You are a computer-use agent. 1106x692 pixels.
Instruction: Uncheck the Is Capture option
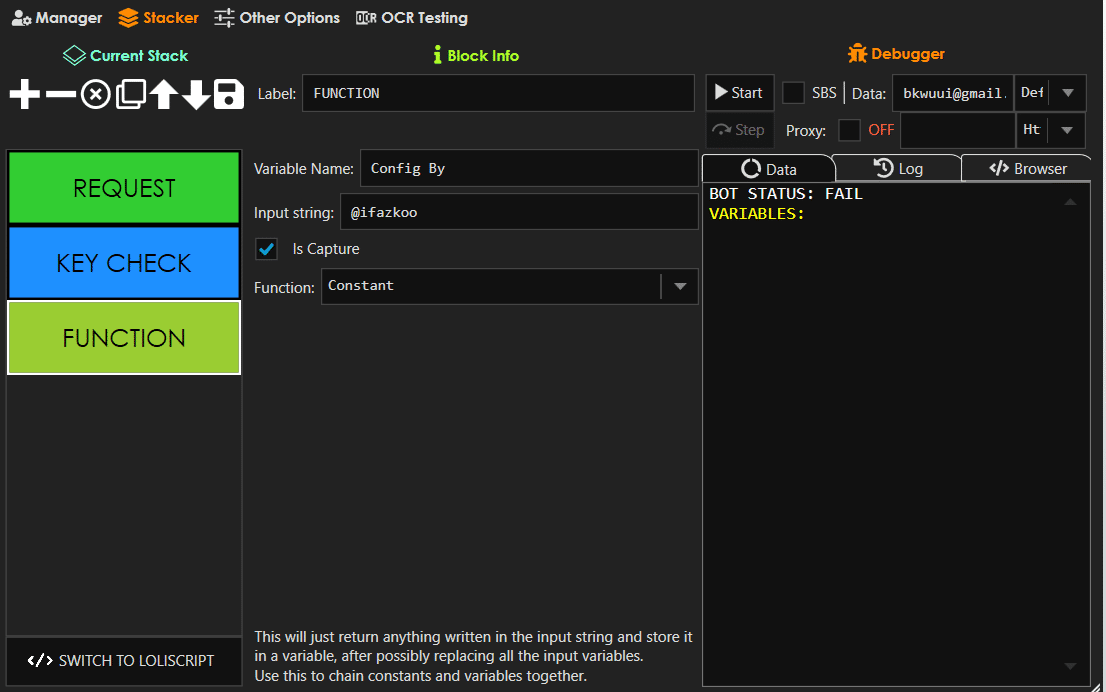(265, 248)
